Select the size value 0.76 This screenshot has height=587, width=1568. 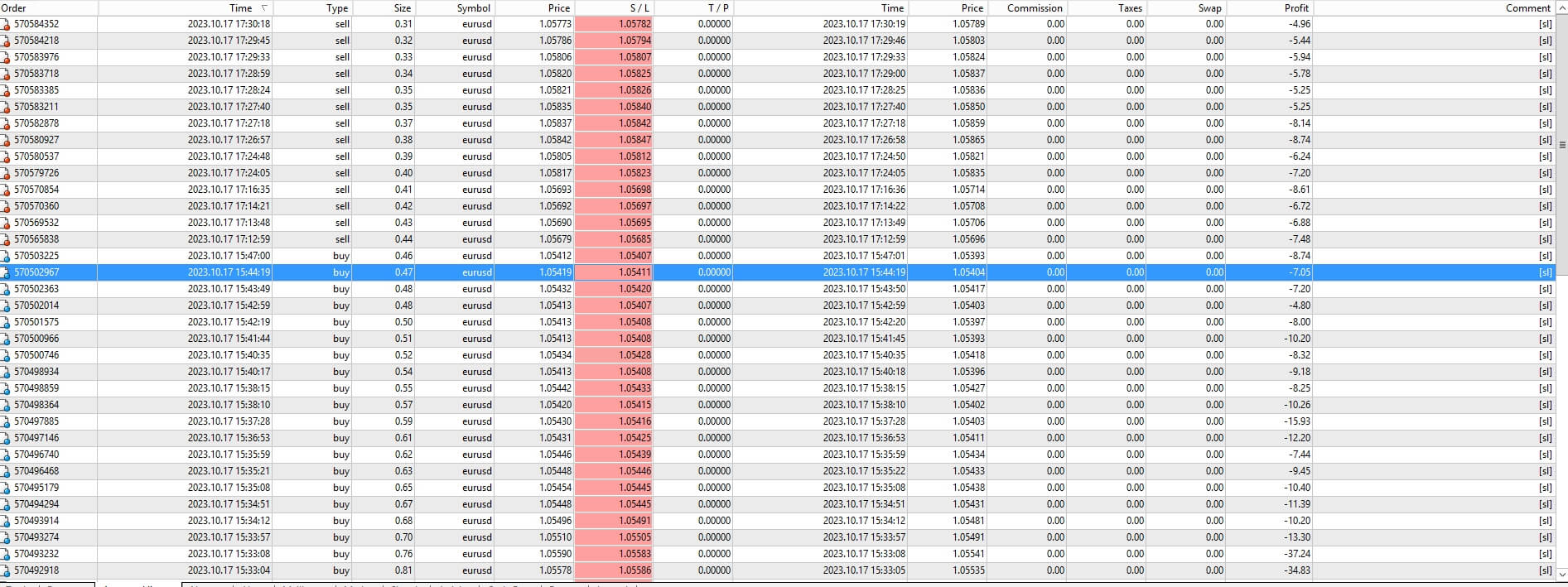click(403, 554)
